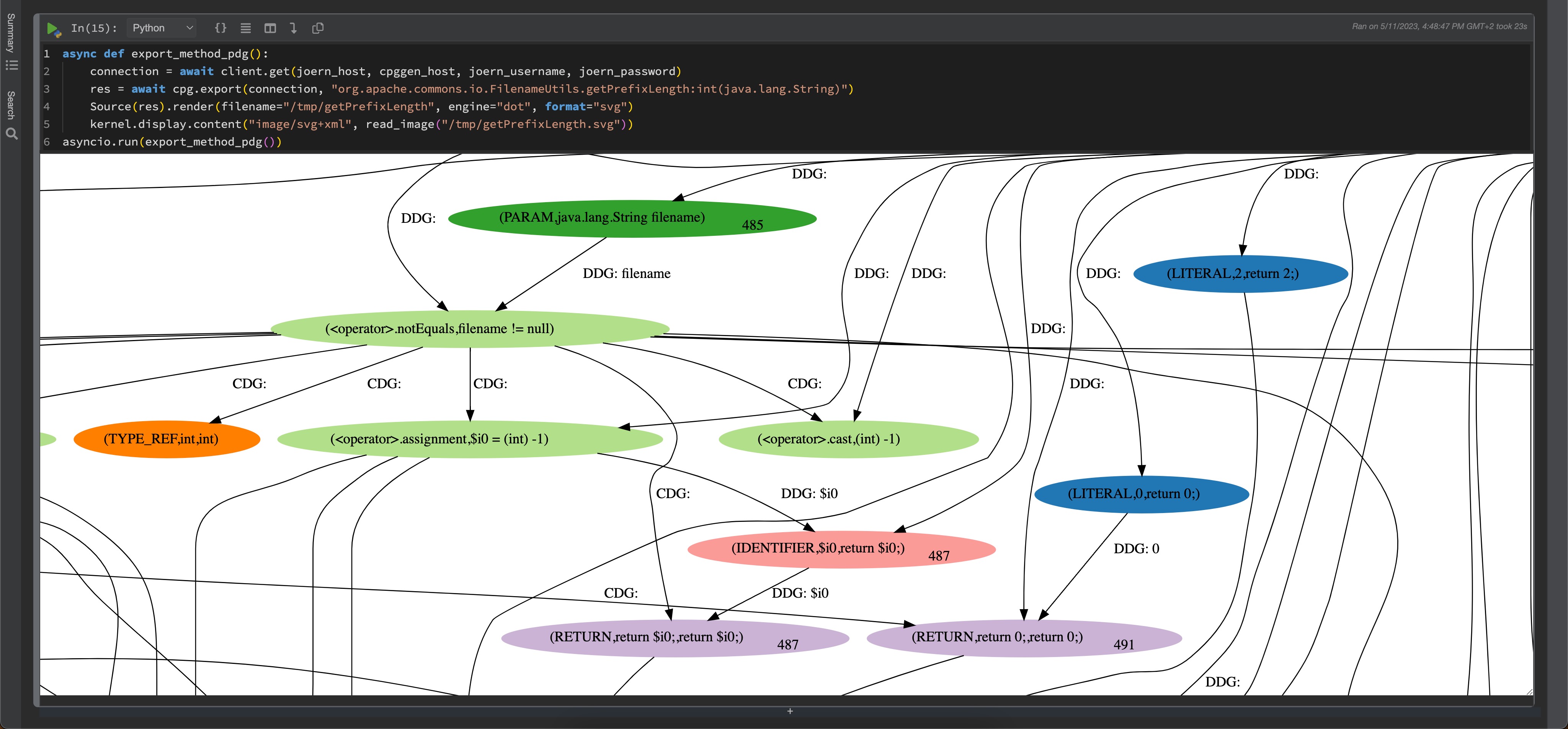Image resolution: width=1568 pixels, height=729 pixels.
Task: Click the line wrapping lines icon
Action: (245, 28)
